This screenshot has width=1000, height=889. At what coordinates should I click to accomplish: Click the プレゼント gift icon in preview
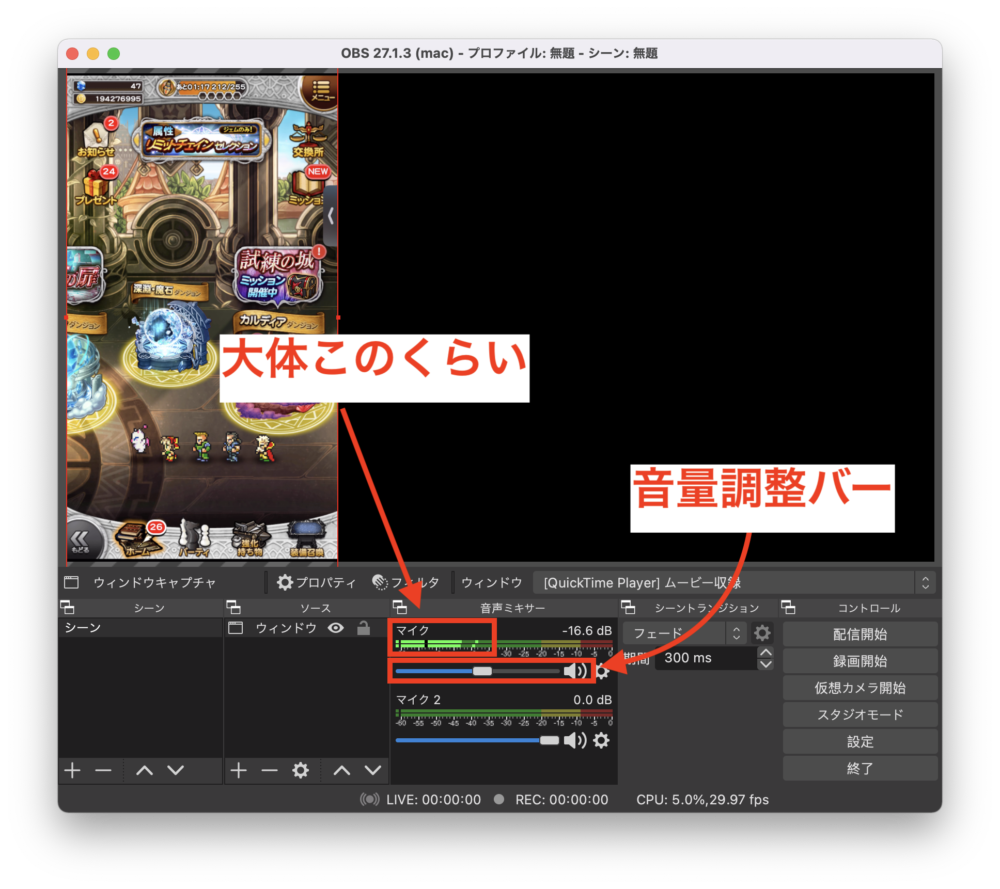coord(96,187)
